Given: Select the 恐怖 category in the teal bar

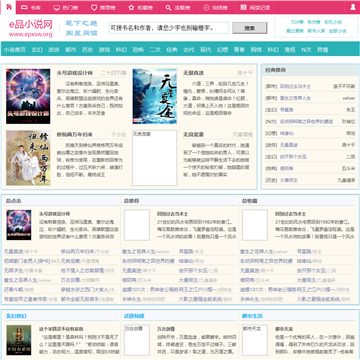Looking at the screenshot, I should 138,50.
